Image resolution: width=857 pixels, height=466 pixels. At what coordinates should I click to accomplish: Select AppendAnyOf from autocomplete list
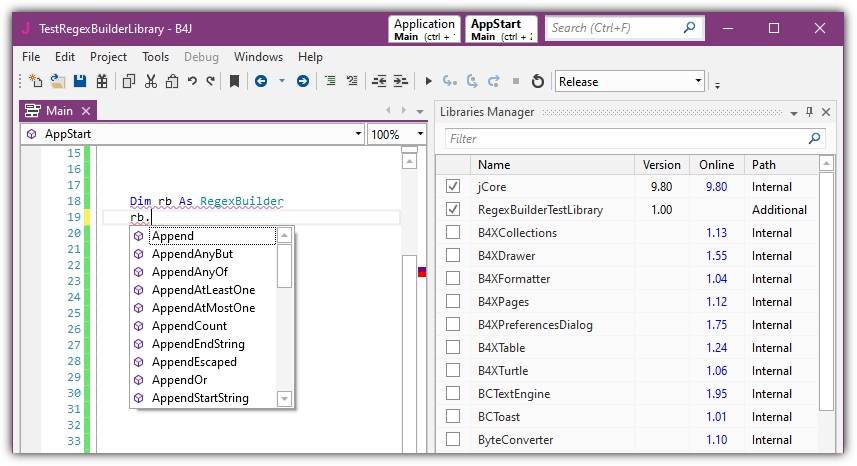189,272
